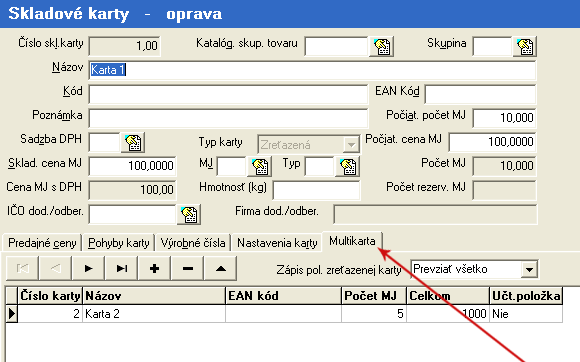Click the Počet MJ cell value 5

point(374,314)
